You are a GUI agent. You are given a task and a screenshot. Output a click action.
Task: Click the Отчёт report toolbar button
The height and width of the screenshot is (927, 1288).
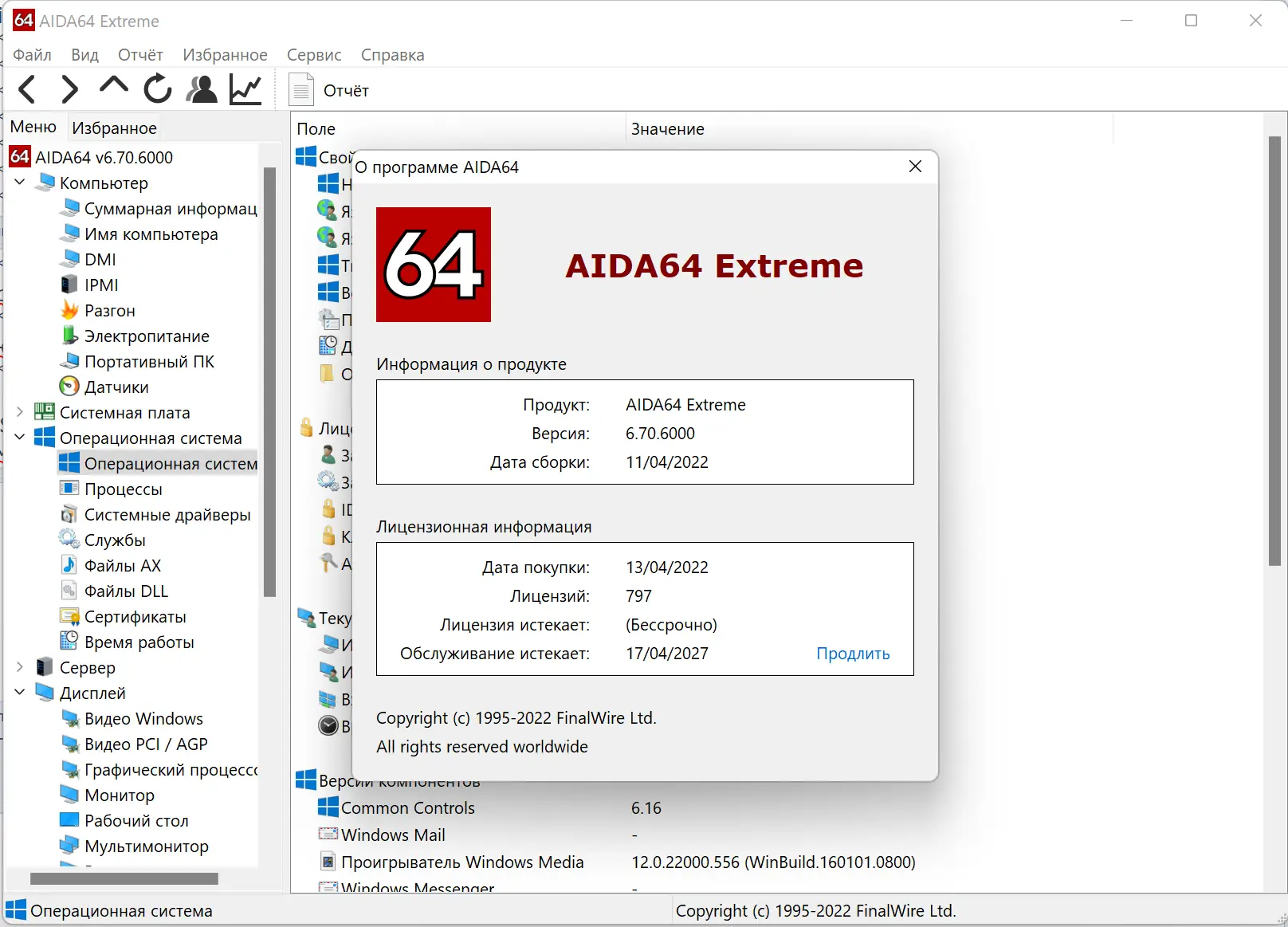click(329, 90)
